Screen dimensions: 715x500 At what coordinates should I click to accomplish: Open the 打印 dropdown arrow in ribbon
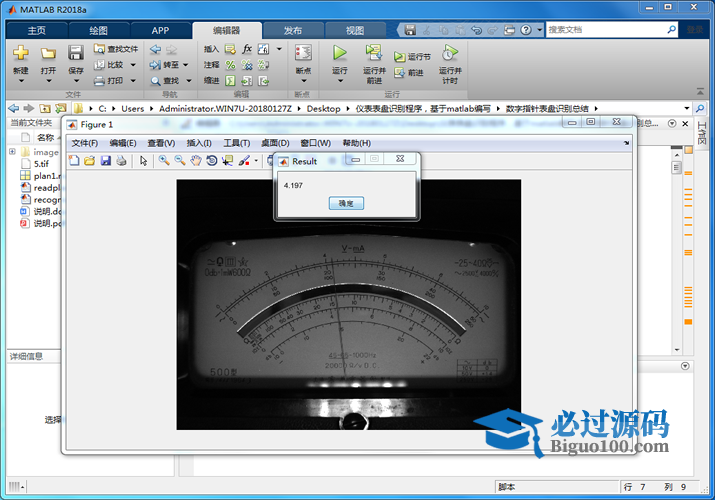point(133,81)
